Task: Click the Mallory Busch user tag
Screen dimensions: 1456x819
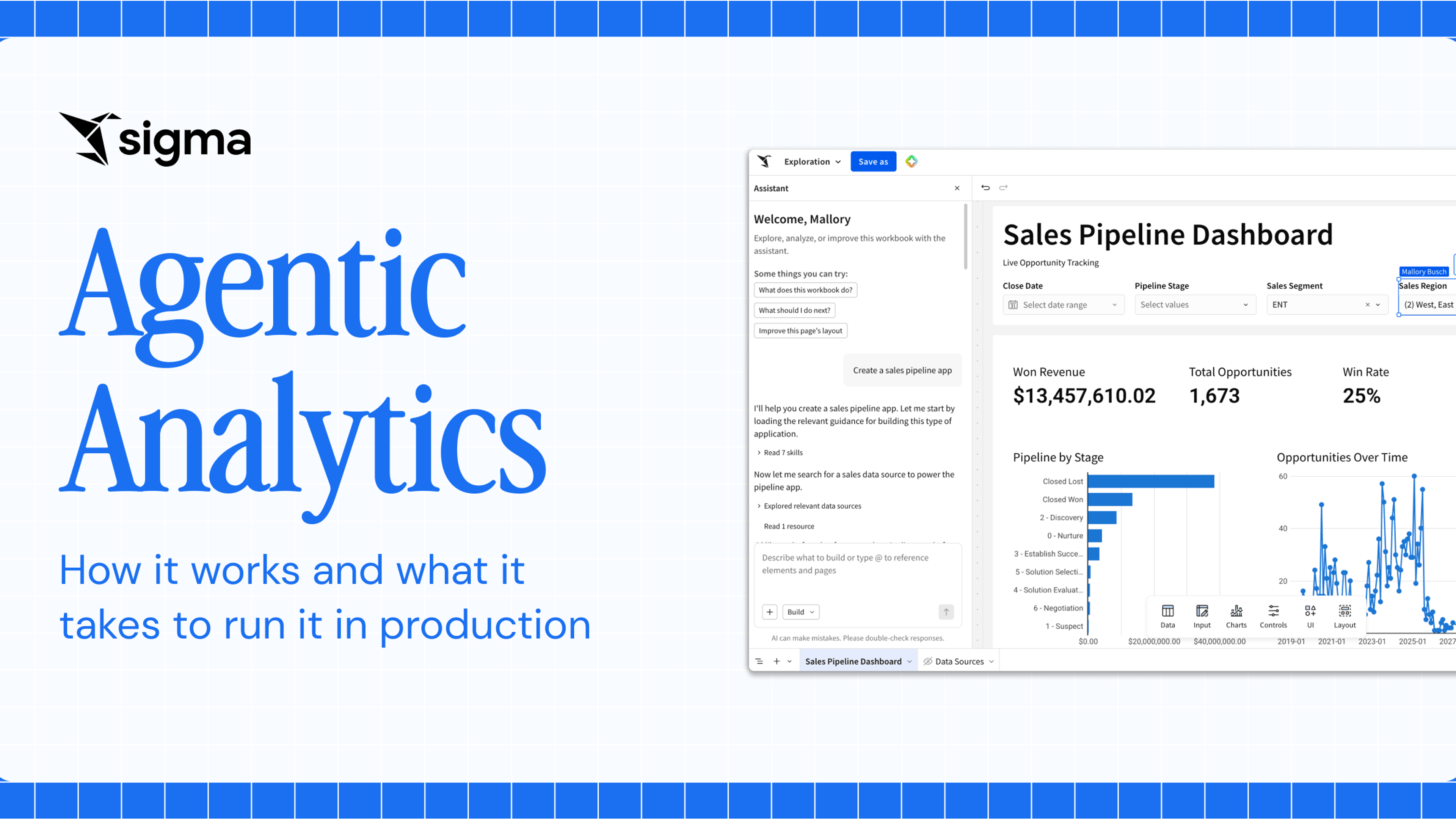Action: (1424, 272)
